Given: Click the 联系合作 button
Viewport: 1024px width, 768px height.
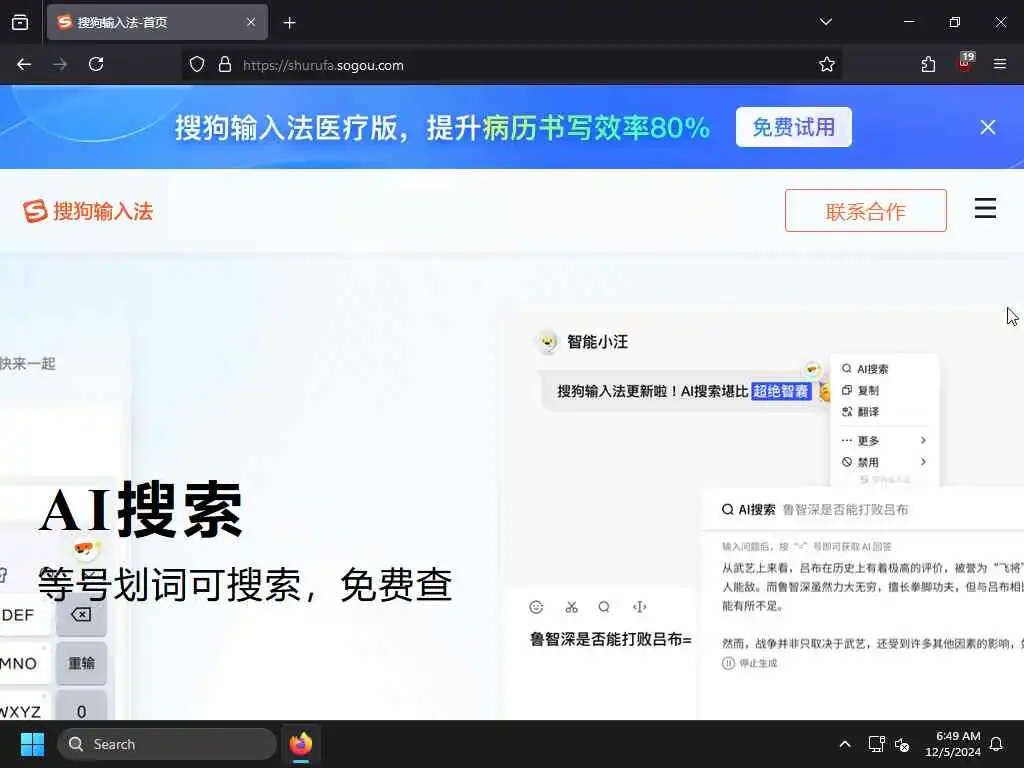Looking at the screenshot, I should tap(865, 210).
